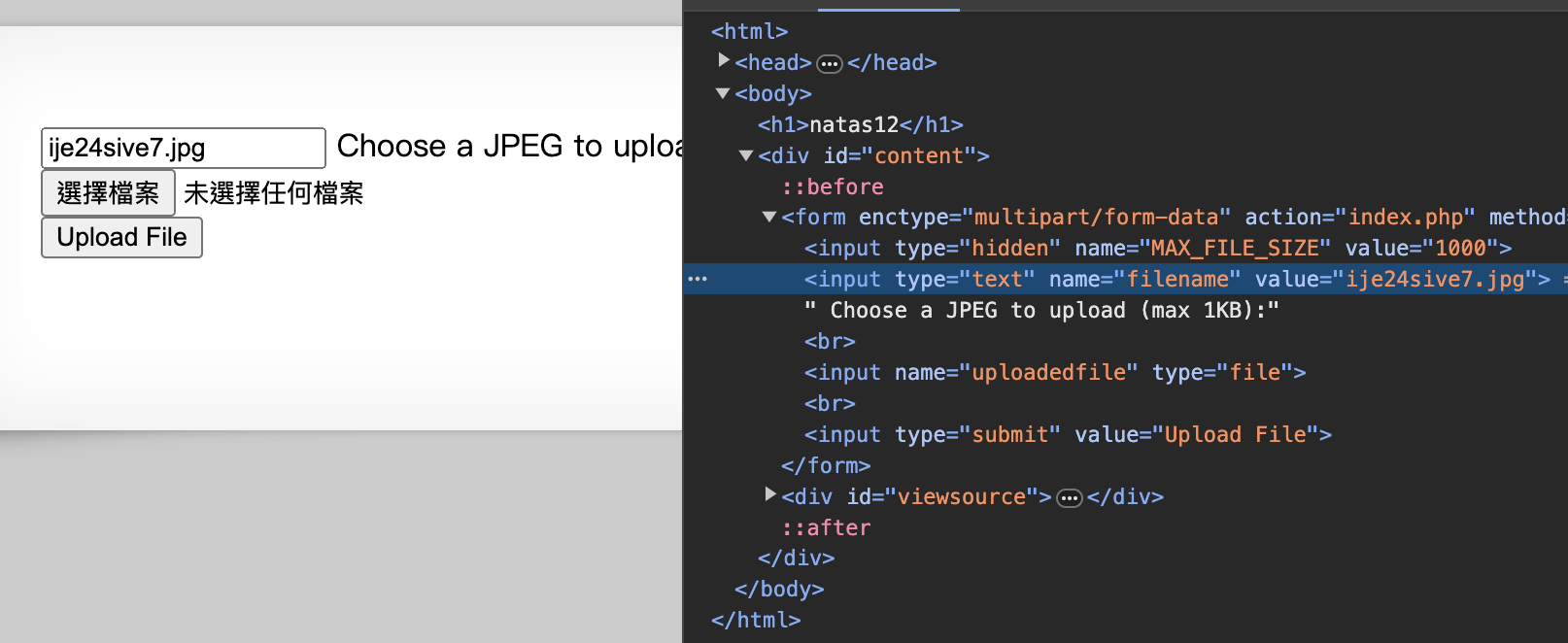Select the uploadedfile file input line

pyautogui.click(x=1054, y=372)
